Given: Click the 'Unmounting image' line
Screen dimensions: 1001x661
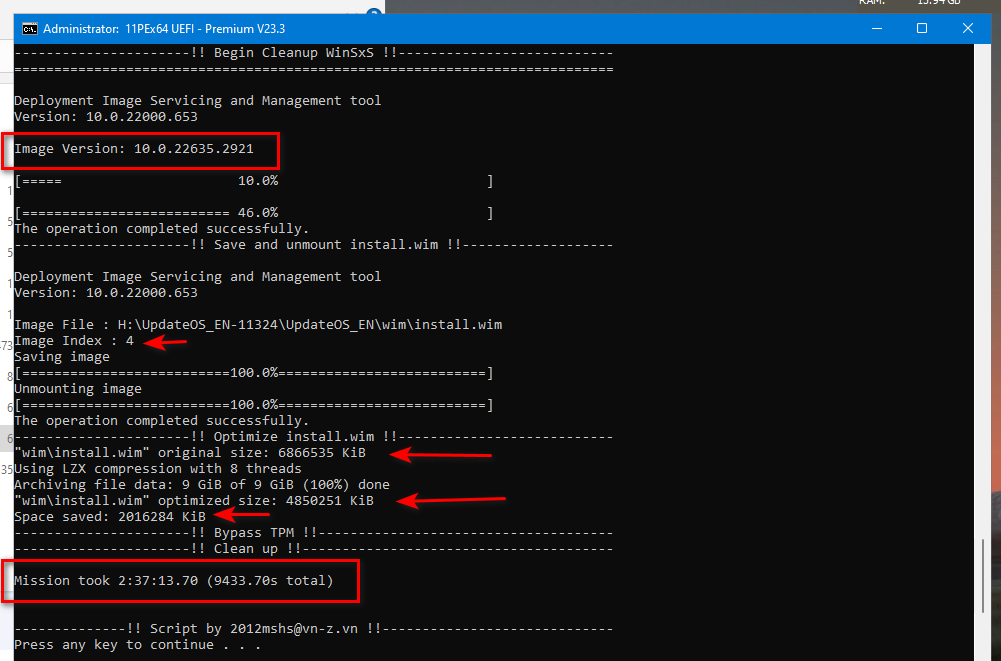Looking at the screenshot, I should tap(78, 388).
